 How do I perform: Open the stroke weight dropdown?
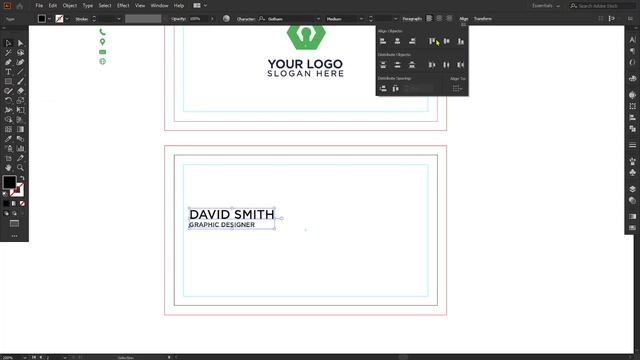pos(119,19)
